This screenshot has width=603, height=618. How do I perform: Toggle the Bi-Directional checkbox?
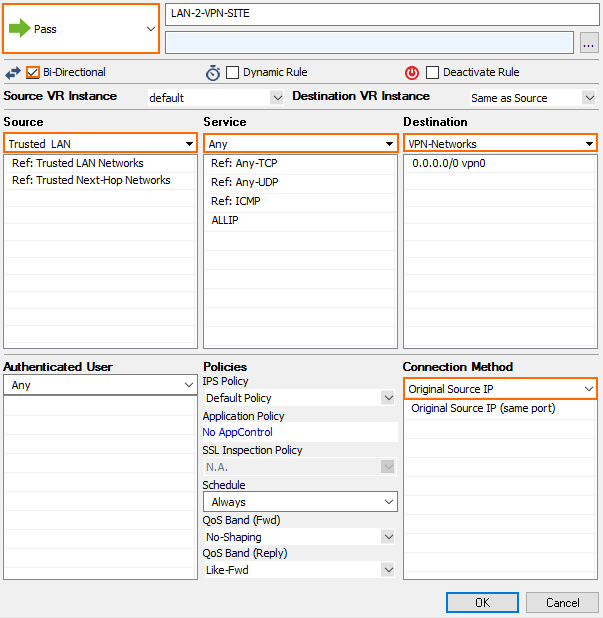[x=33, y=73]
